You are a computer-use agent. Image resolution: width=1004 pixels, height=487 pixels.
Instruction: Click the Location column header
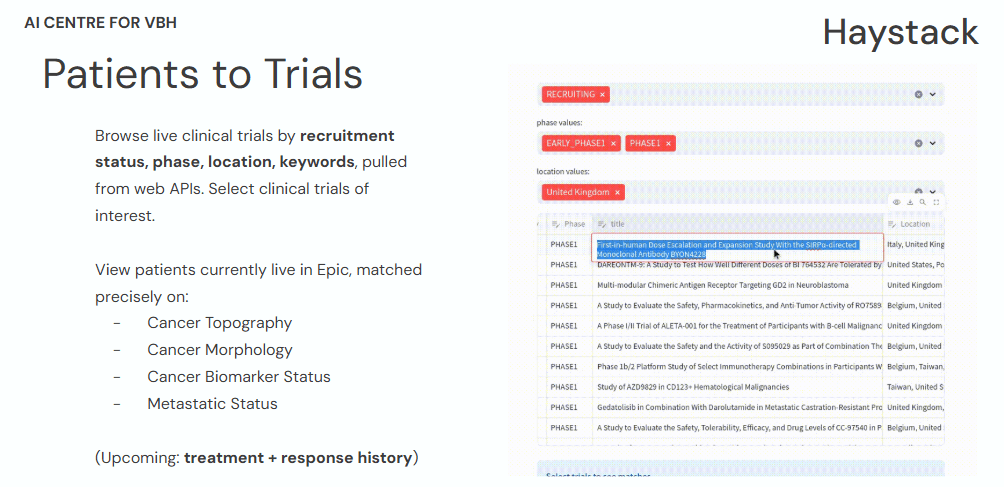coord(913,224)
